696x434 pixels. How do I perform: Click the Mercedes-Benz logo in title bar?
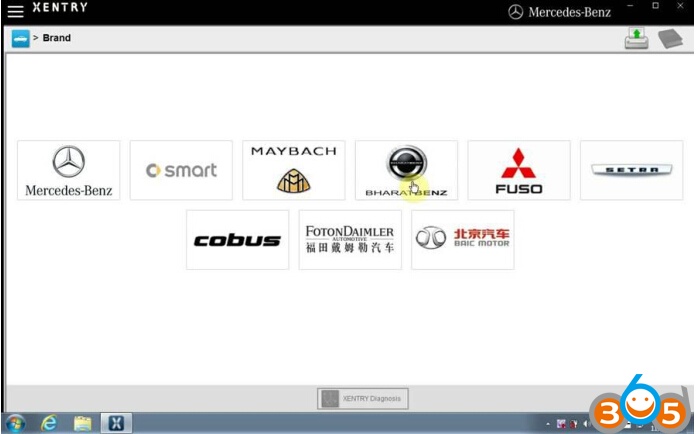point(559,12)
